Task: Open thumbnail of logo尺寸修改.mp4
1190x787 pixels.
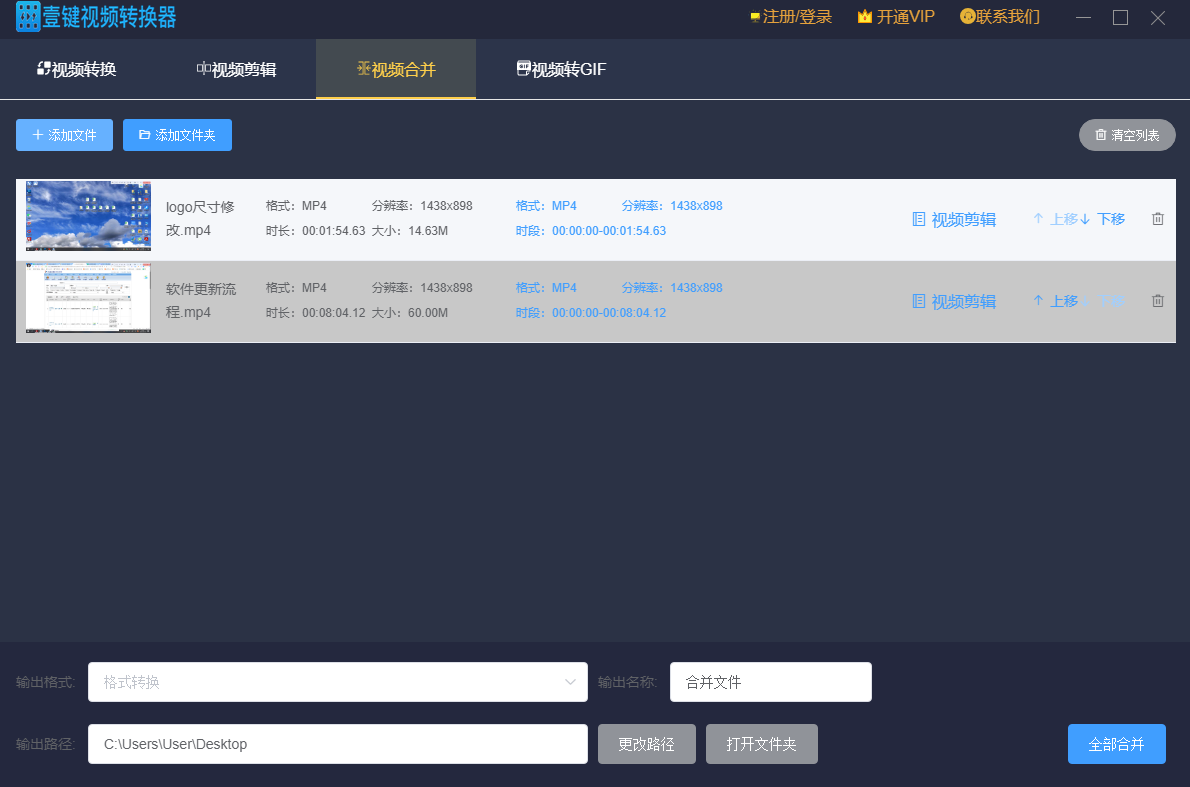Action: (88, 216)
